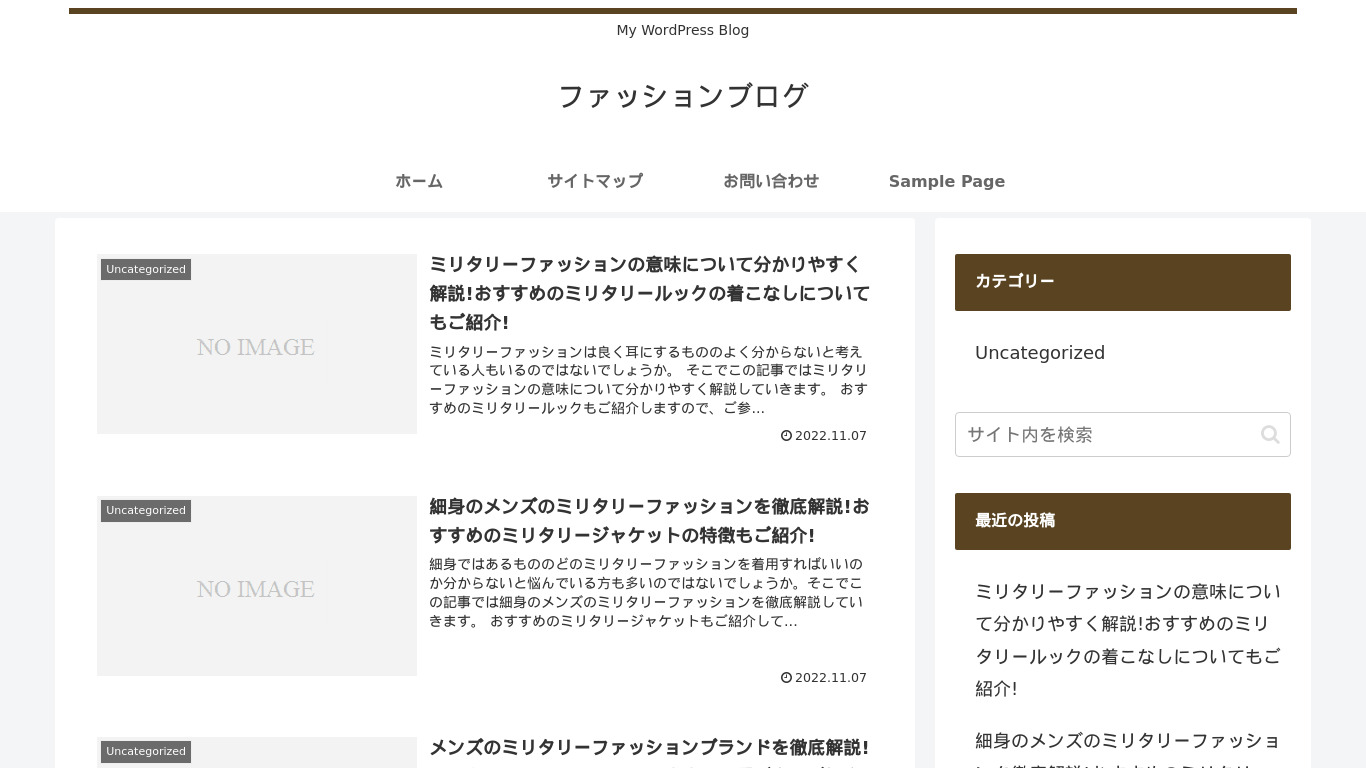1366x768 pixels.
Task: Select Uncategorized in カテゴリー sidebar
Action: coord(1039,353)
